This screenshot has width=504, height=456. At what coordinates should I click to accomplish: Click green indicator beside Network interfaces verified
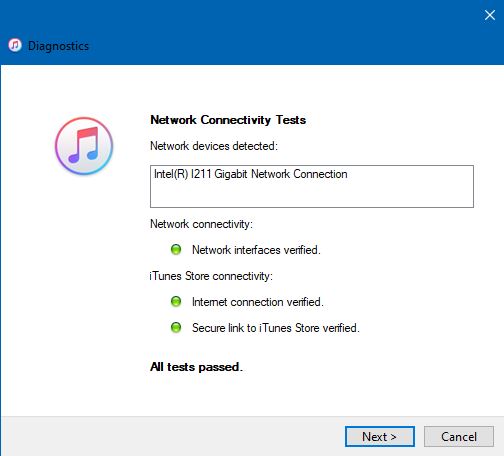tap(176, 250)
